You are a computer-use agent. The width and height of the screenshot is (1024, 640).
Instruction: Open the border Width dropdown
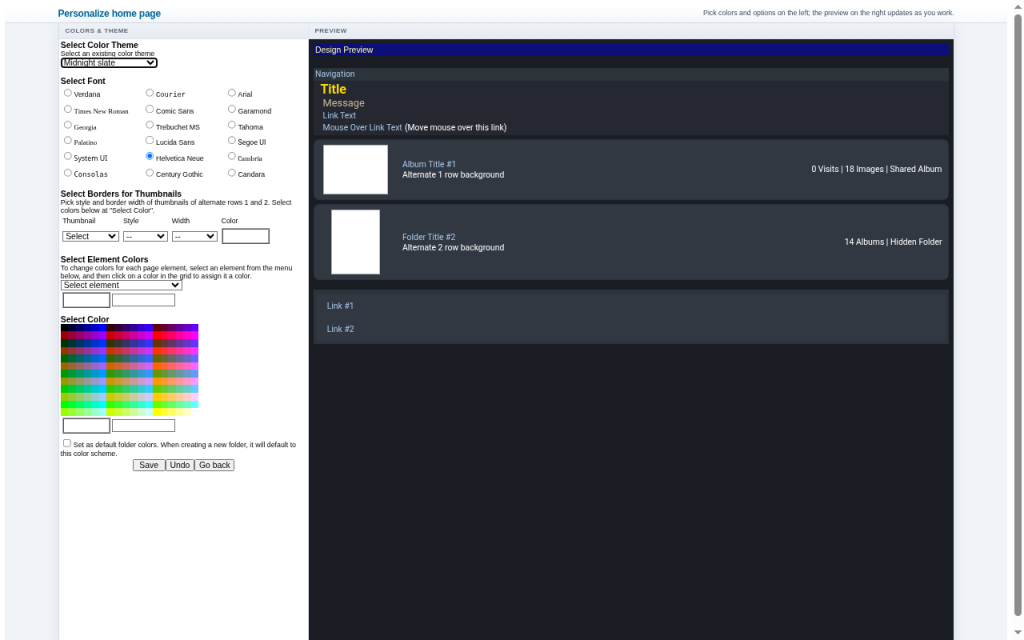pos(195,236)
